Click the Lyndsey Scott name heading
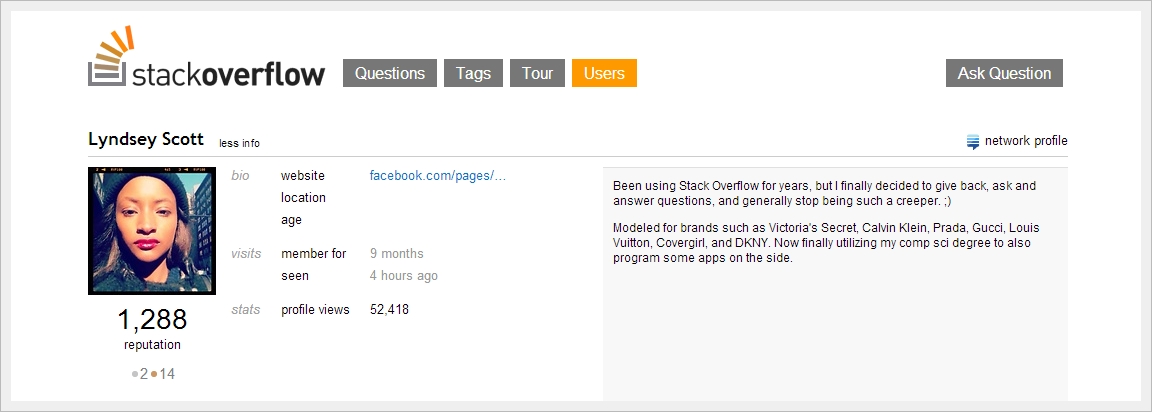Screen dimensions: 1152x412 [146, 140]
